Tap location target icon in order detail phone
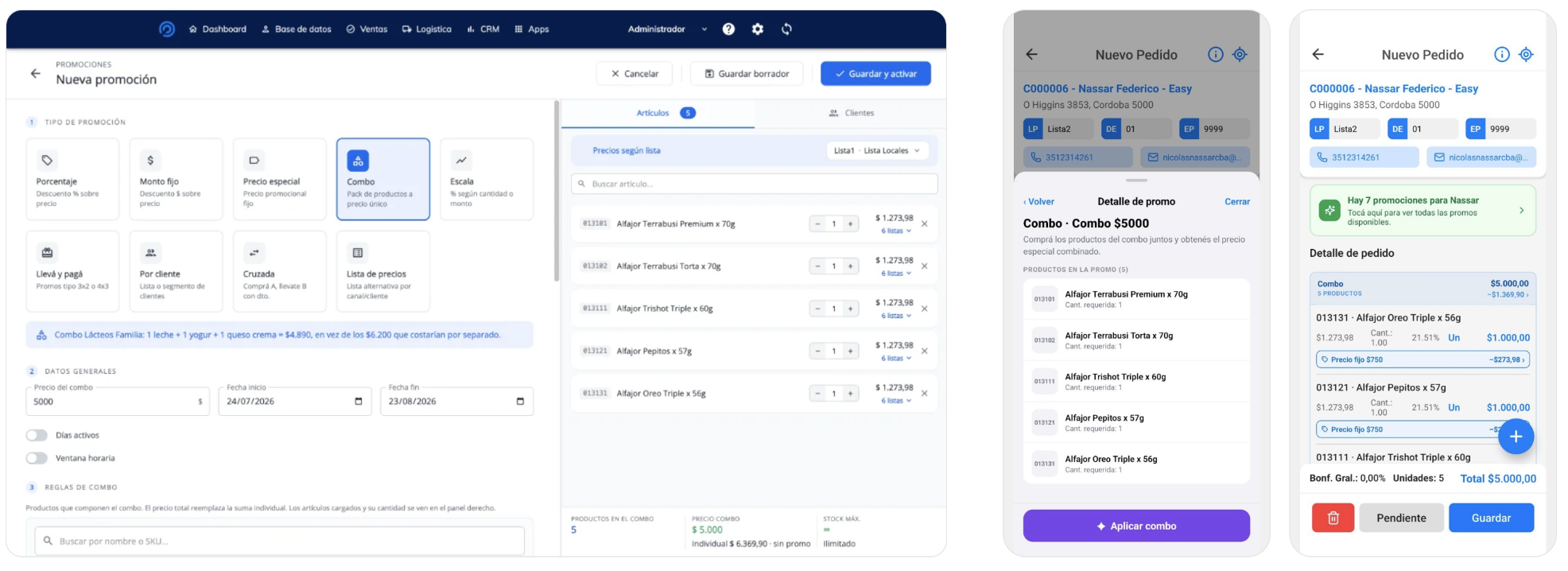The width and height of the screenshot is (1568, 571). point(1525,54)
